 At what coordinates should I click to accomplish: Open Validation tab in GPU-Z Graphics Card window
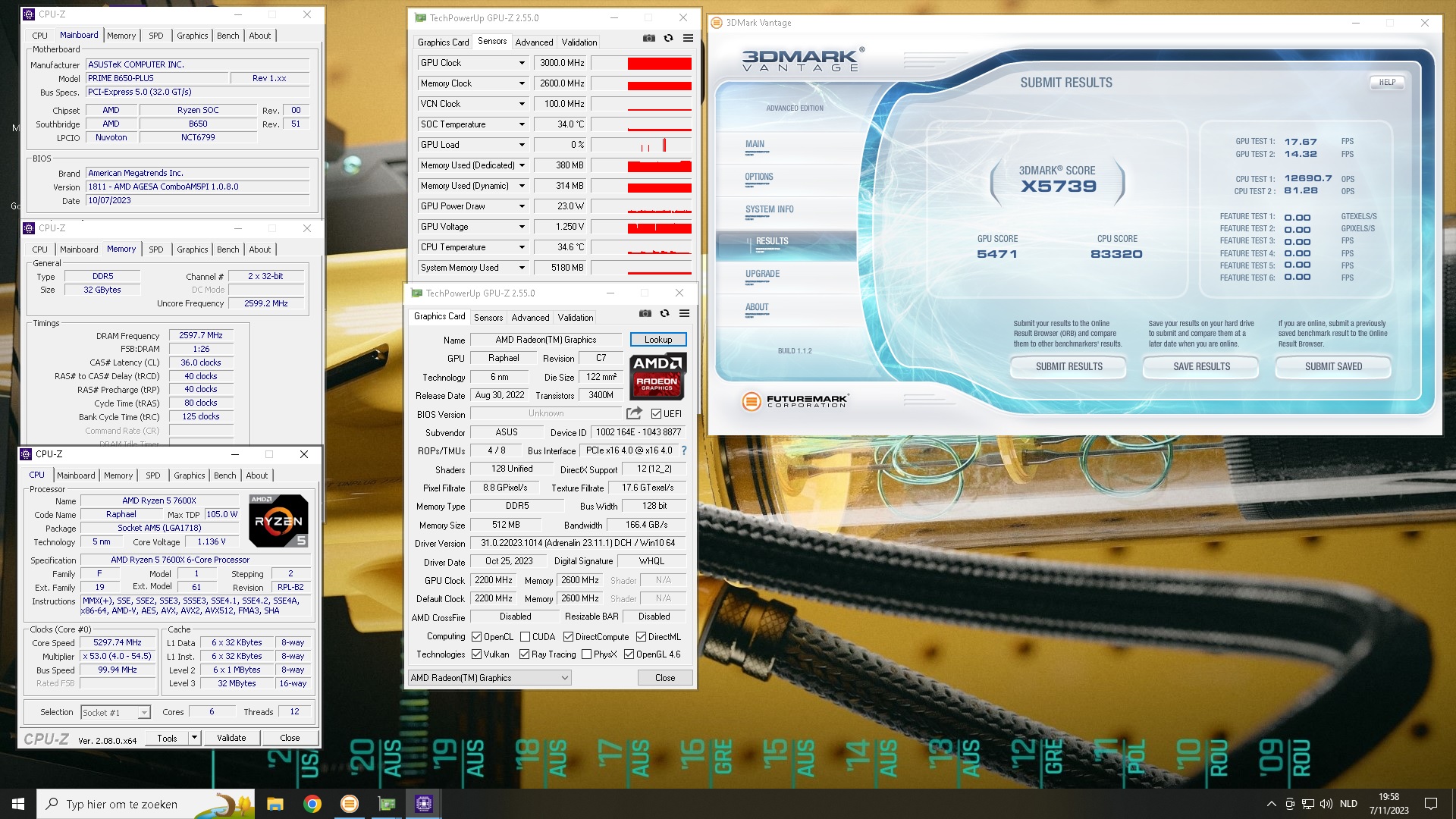[576, 318]
